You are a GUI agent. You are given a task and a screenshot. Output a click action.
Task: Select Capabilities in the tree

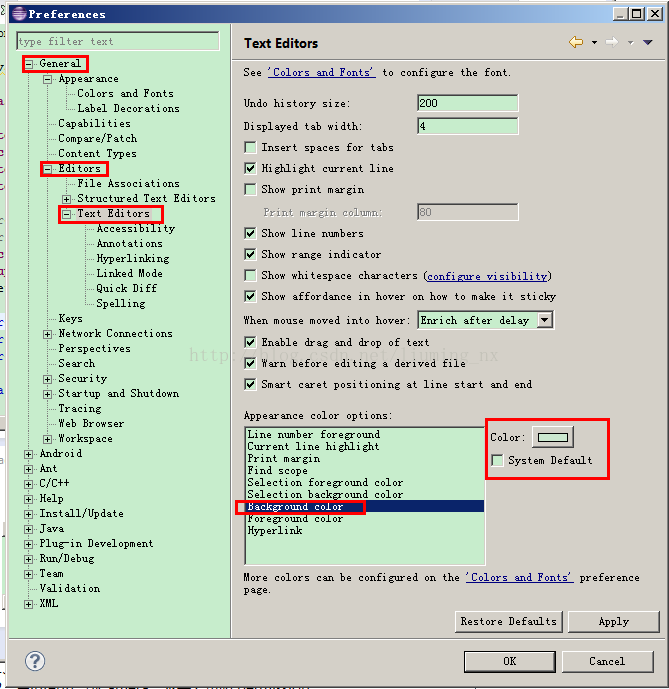94,123
